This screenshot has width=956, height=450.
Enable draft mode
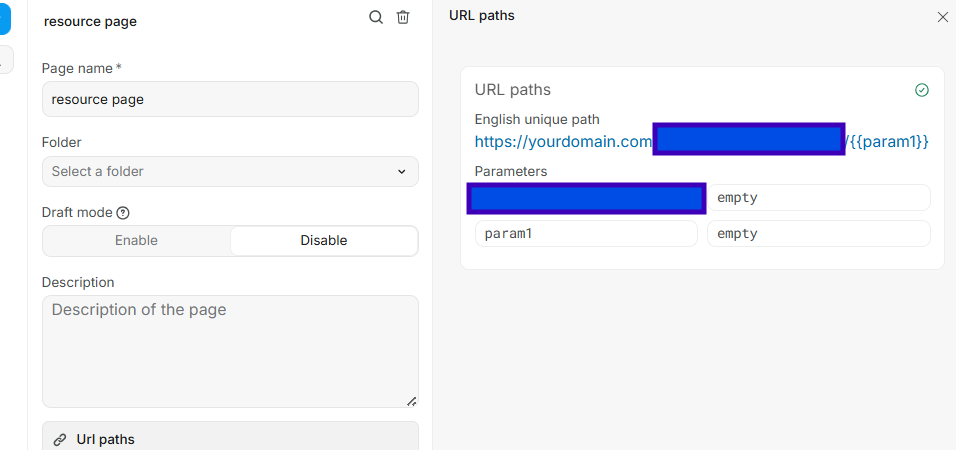click(136, 241)
